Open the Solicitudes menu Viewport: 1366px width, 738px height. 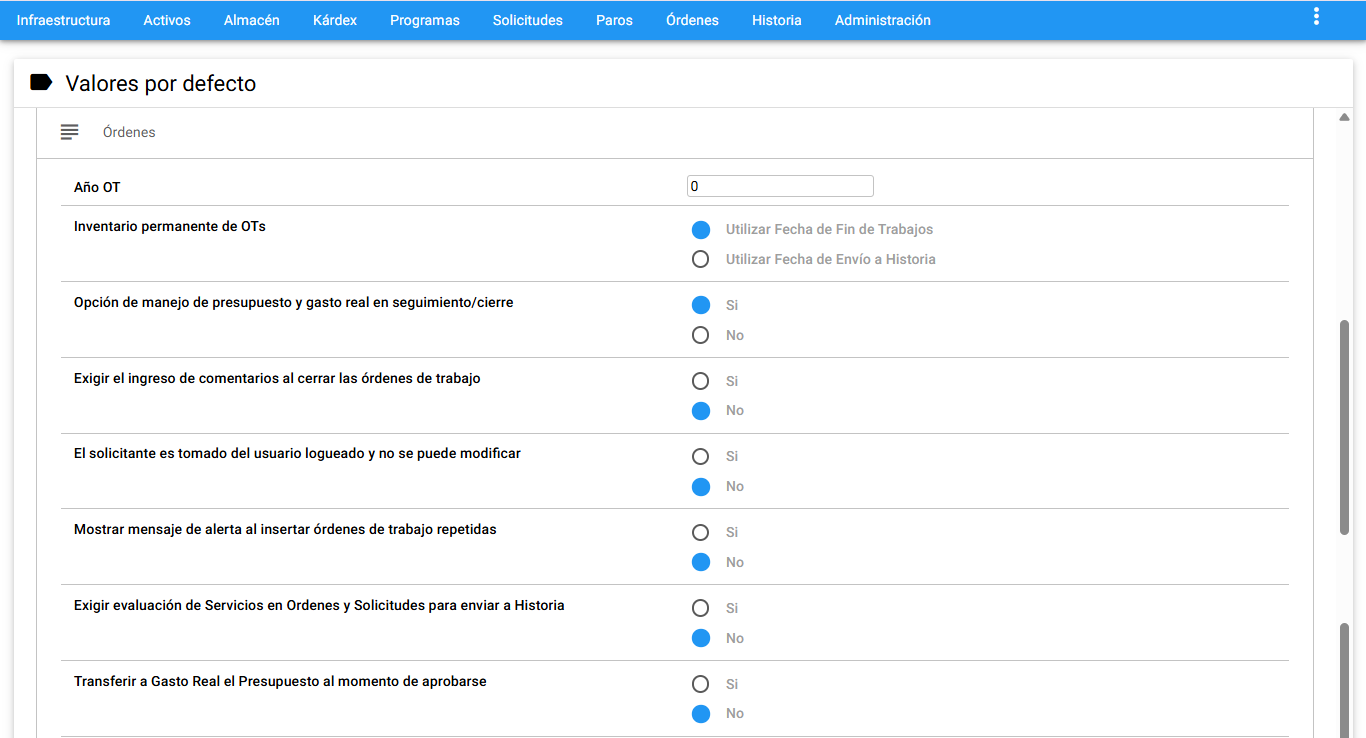(528, 20)
